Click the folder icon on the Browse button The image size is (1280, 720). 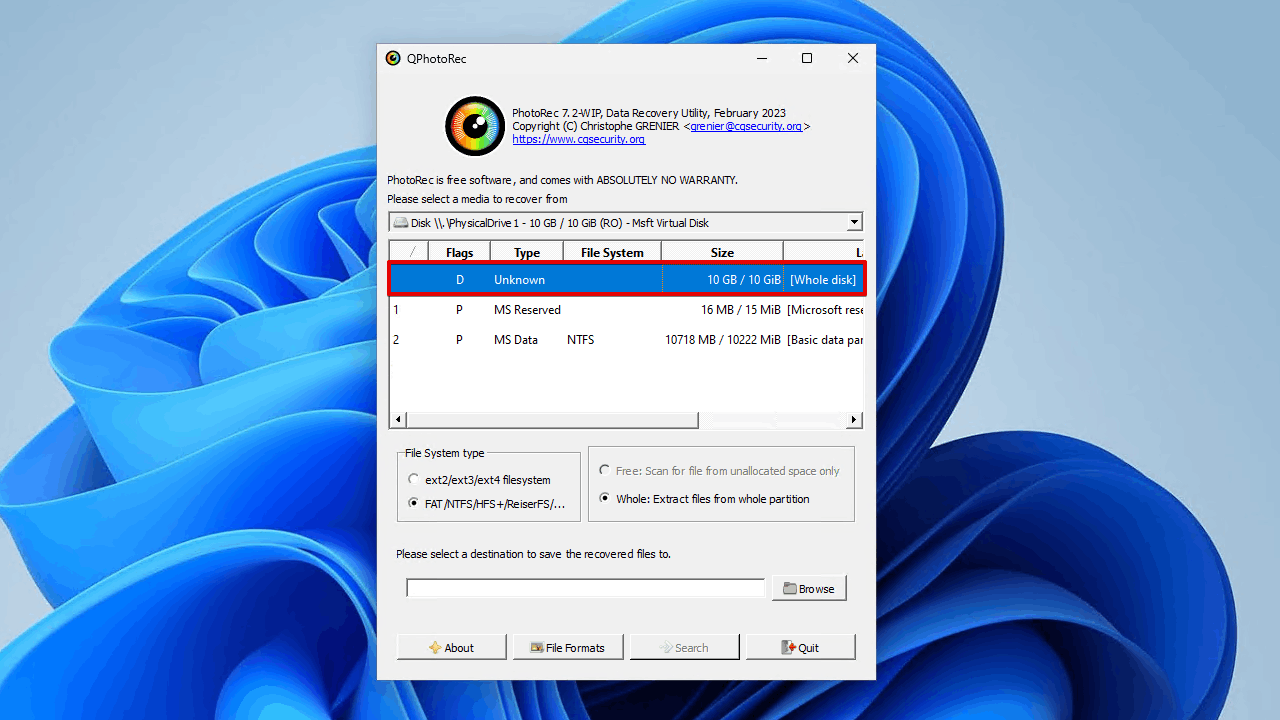(x=791, y=588)
